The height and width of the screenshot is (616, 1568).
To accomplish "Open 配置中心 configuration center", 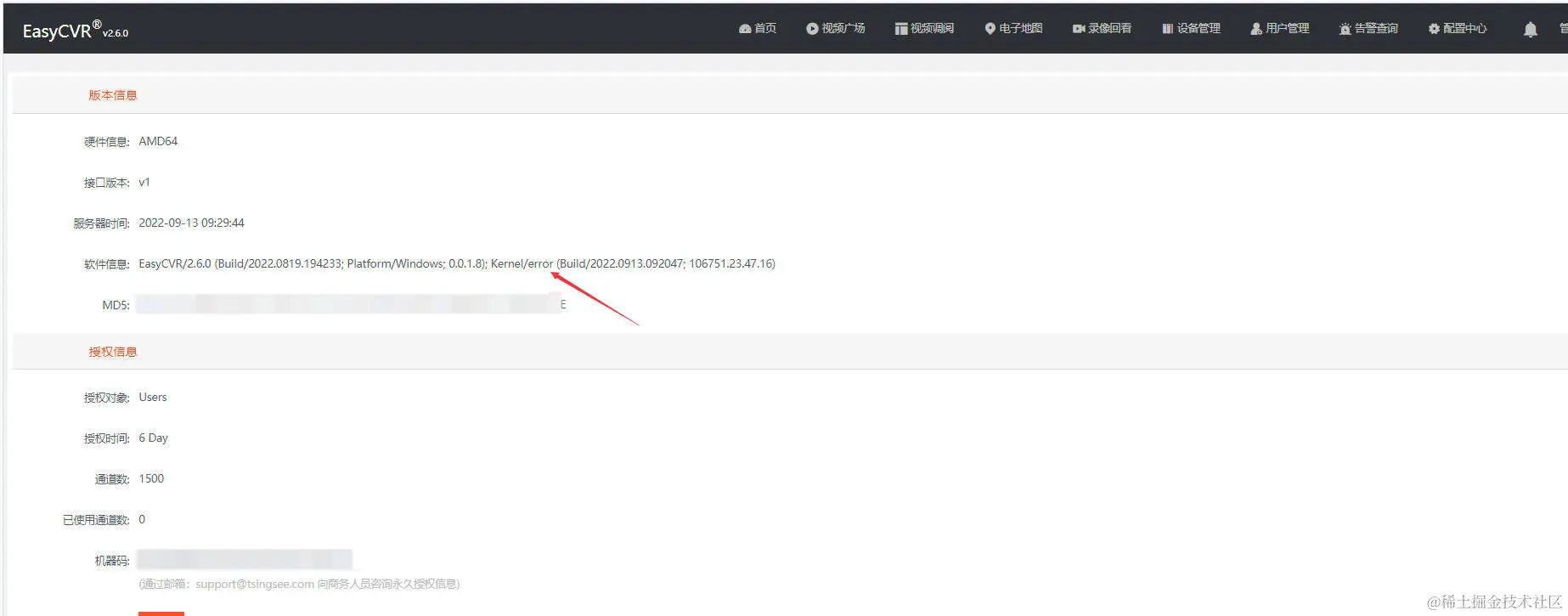I will (x=1458, y=29).
